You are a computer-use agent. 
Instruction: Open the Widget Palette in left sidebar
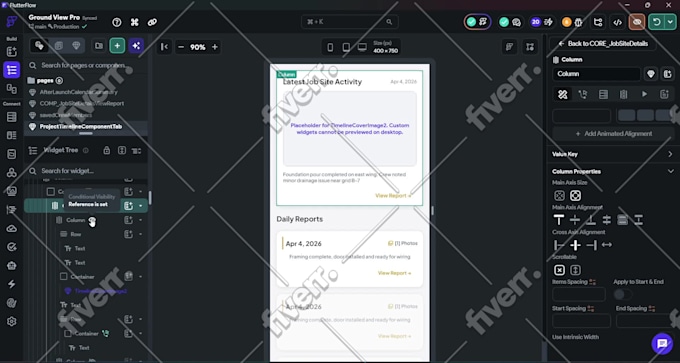[x=12, y=52]
